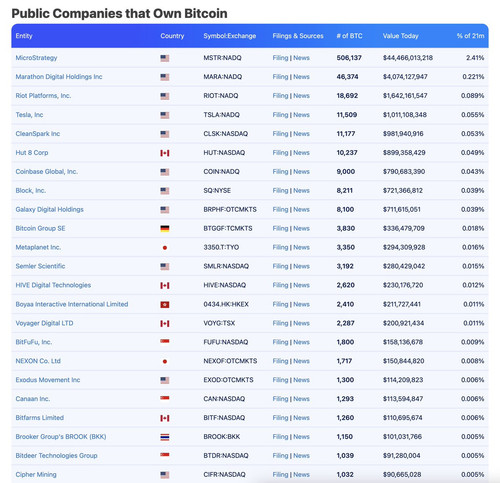Open the Cipher Mining link
500x483 pixels.
click(36, 475)
